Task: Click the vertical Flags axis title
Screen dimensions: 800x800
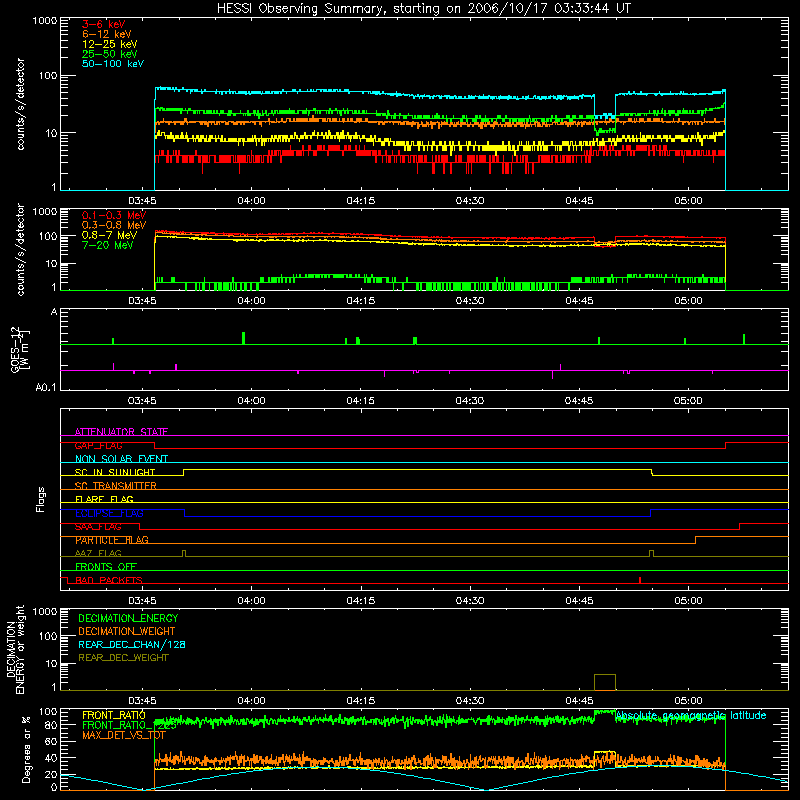Action: tap(41, 499)
